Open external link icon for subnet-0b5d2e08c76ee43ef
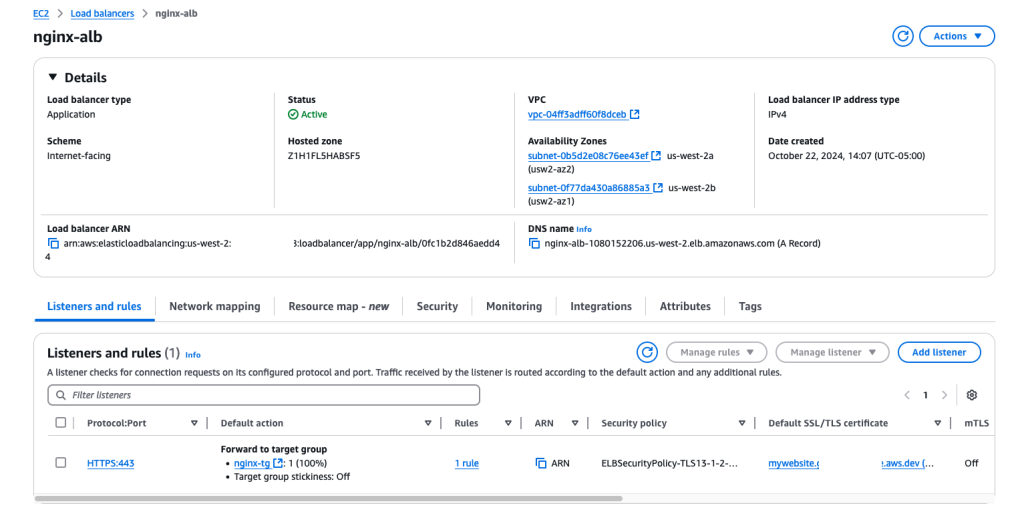Viewport: 1024px width, 532px height. pos(656,155)
